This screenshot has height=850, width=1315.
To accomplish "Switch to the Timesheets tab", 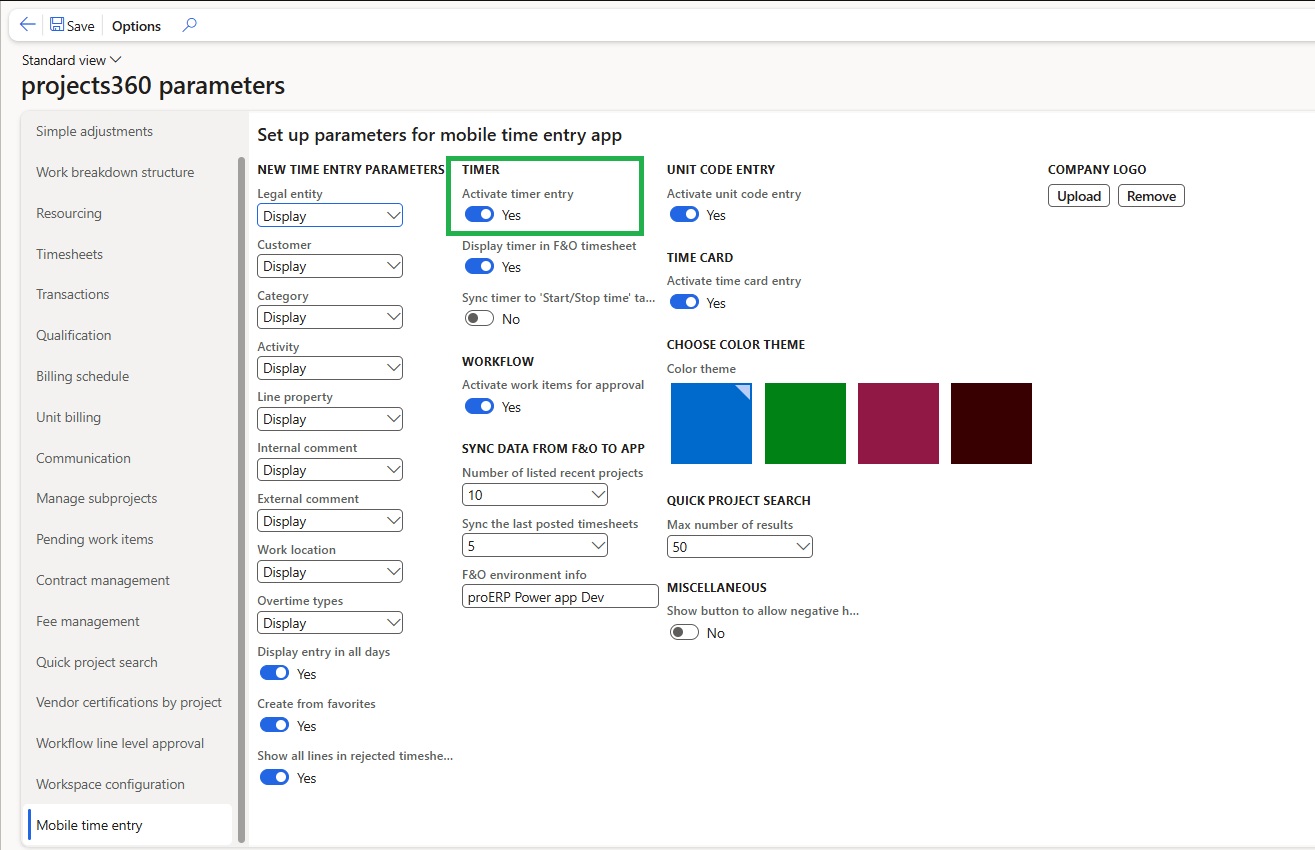I will point(70,254).
